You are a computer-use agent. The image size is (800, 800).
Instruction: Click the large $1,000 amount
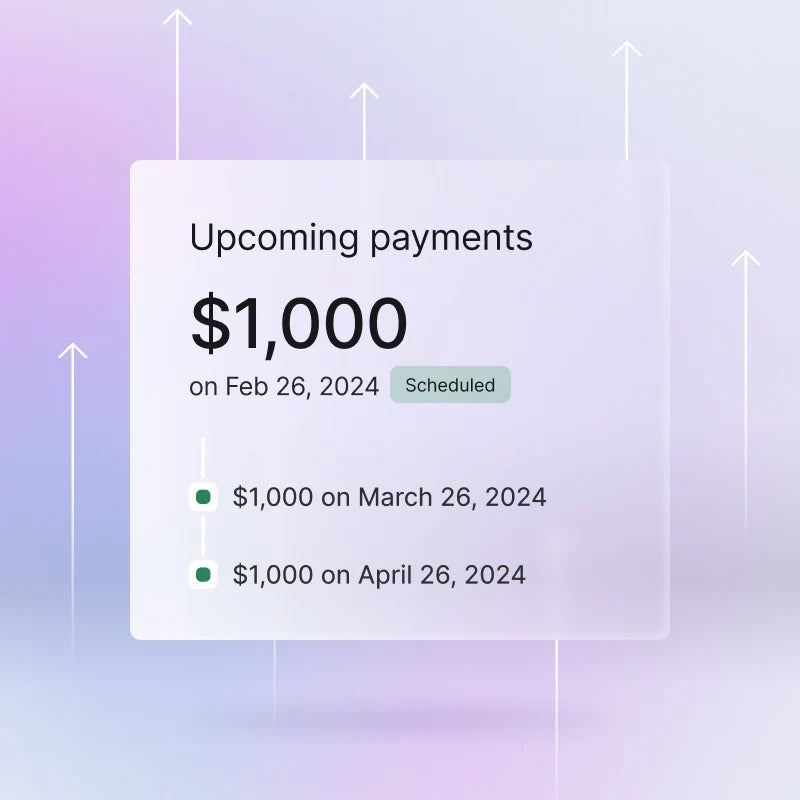[299, 323]
